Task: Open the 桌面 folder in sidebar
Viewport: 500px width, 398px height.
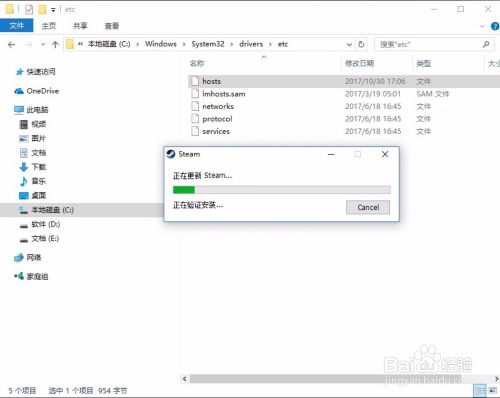Action: click(x=33, y=195)
